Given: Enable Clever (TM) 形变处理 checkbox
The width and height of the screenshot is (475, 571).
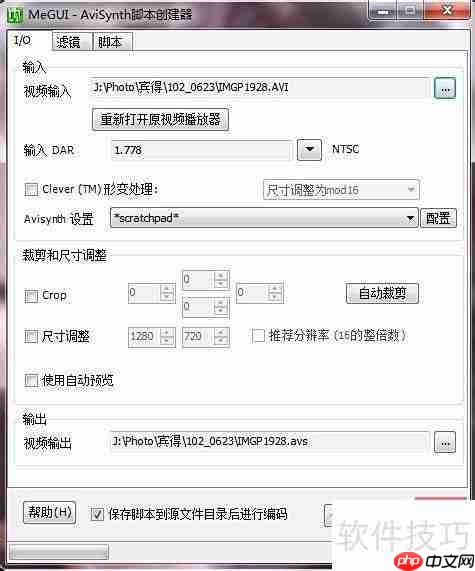Looking at the screenshot, I should (31, 189).
